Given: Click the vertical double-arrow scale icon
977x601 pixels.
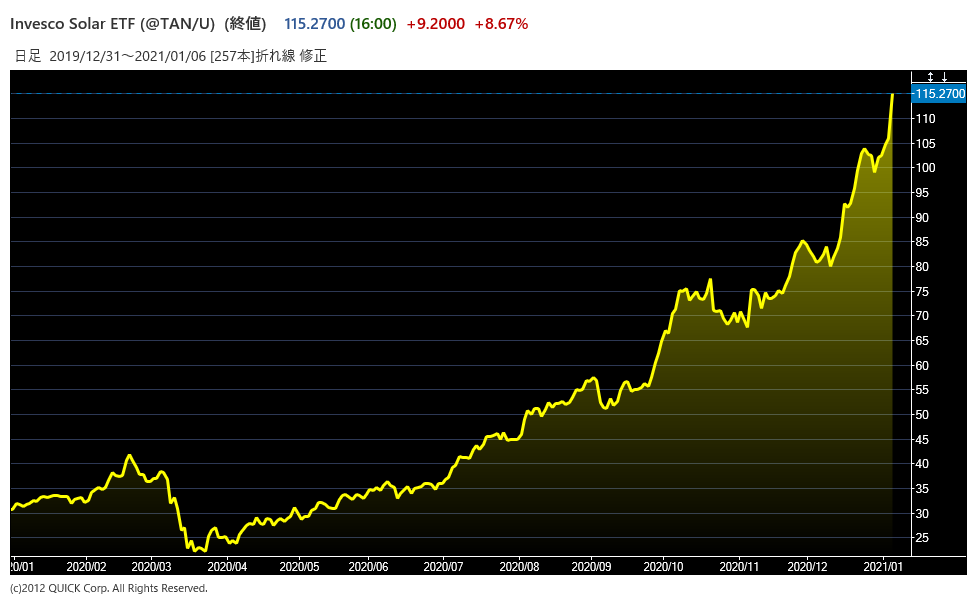Looking at the screenshot, I should click(x=930, y=77).
